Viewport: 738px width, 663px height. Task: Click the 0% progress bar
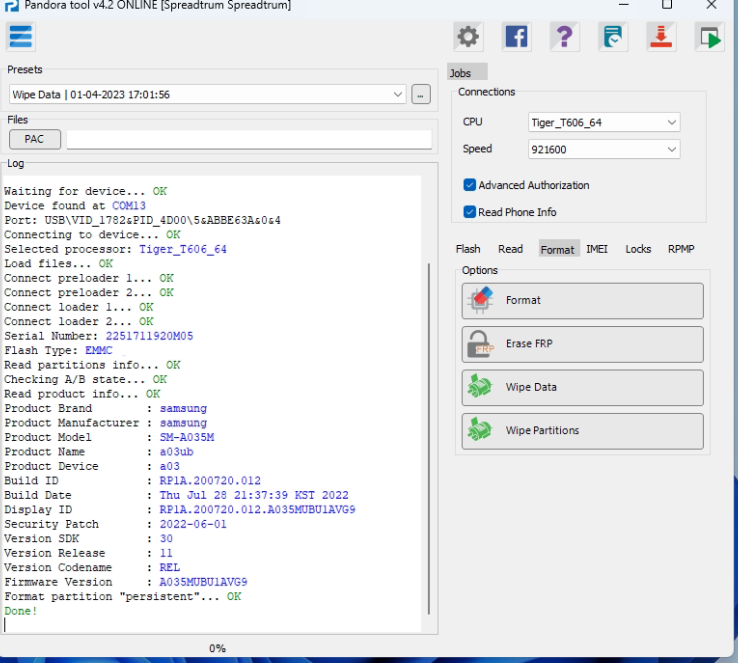coord(218,648)
